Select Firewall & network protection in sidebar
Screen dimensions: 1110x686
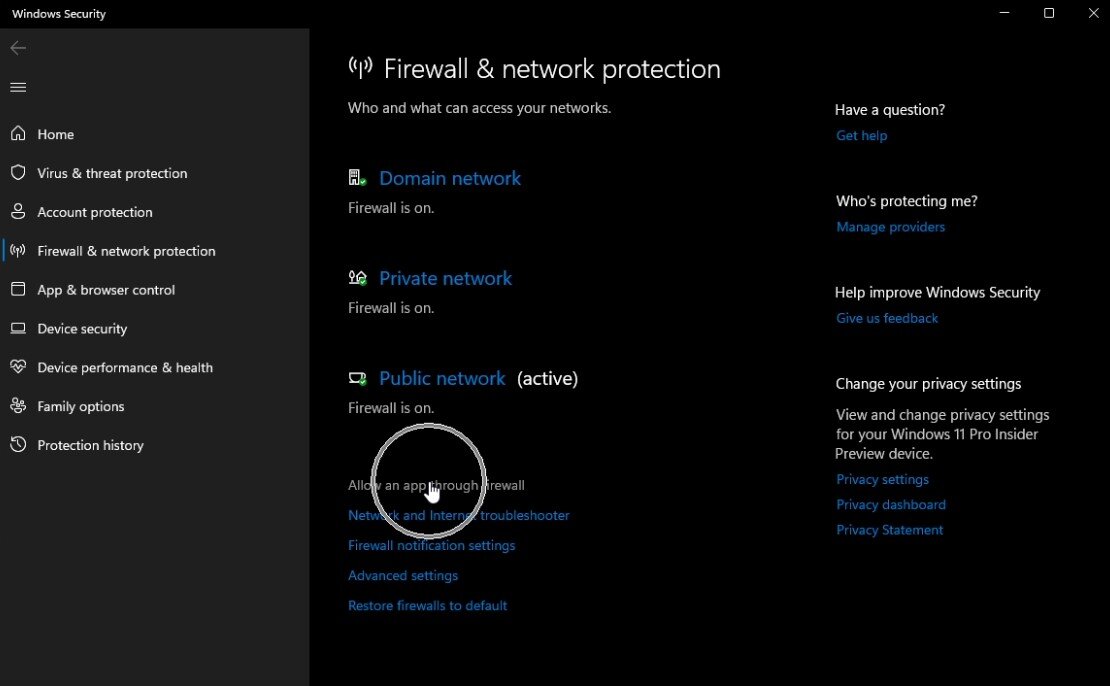click(126, 251)
